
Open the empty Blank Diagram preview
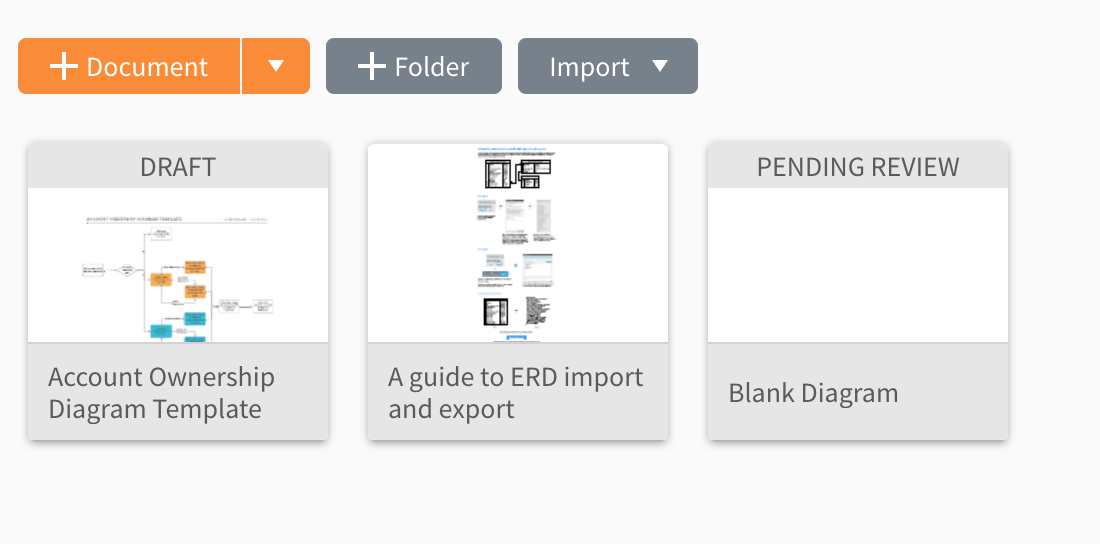858,265
